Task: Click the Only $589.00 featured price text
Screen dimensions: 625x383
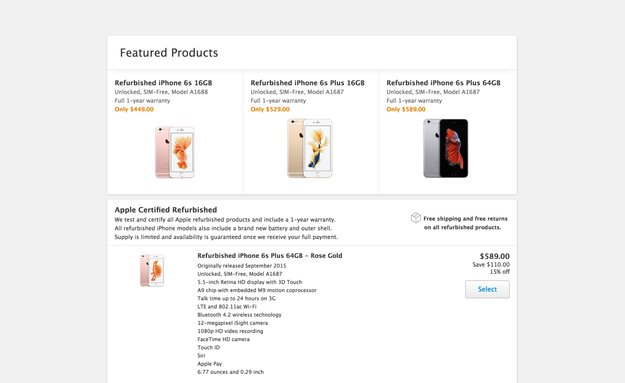Action: coord(406,109)
